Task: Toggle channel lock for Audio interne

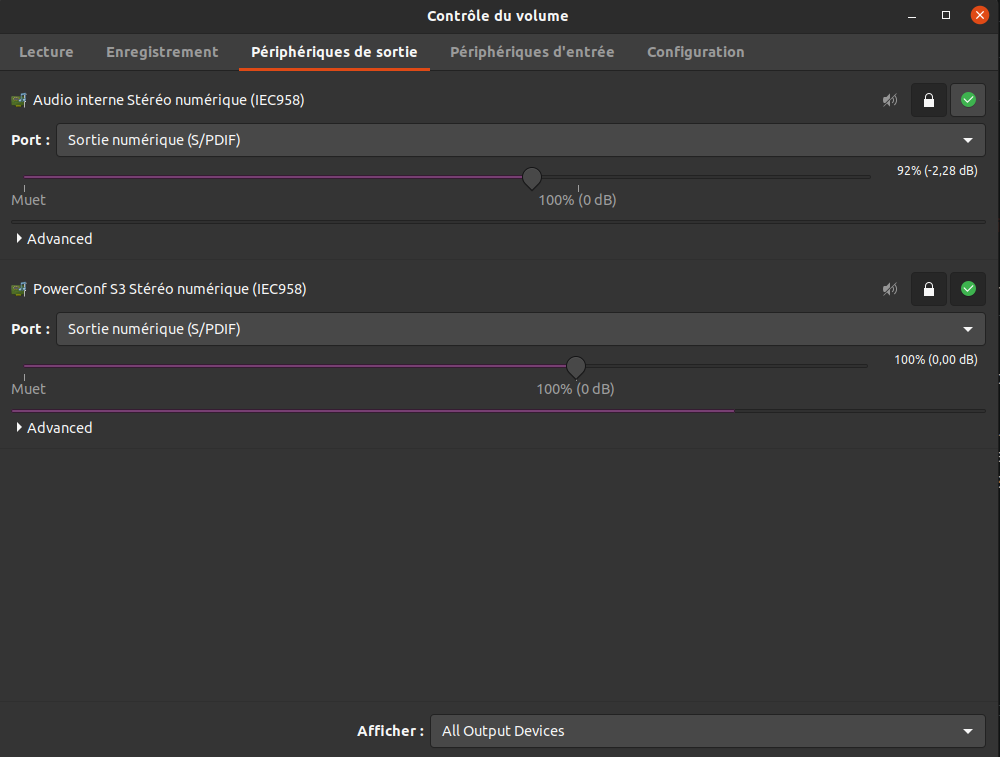Action: pos(928,100)
